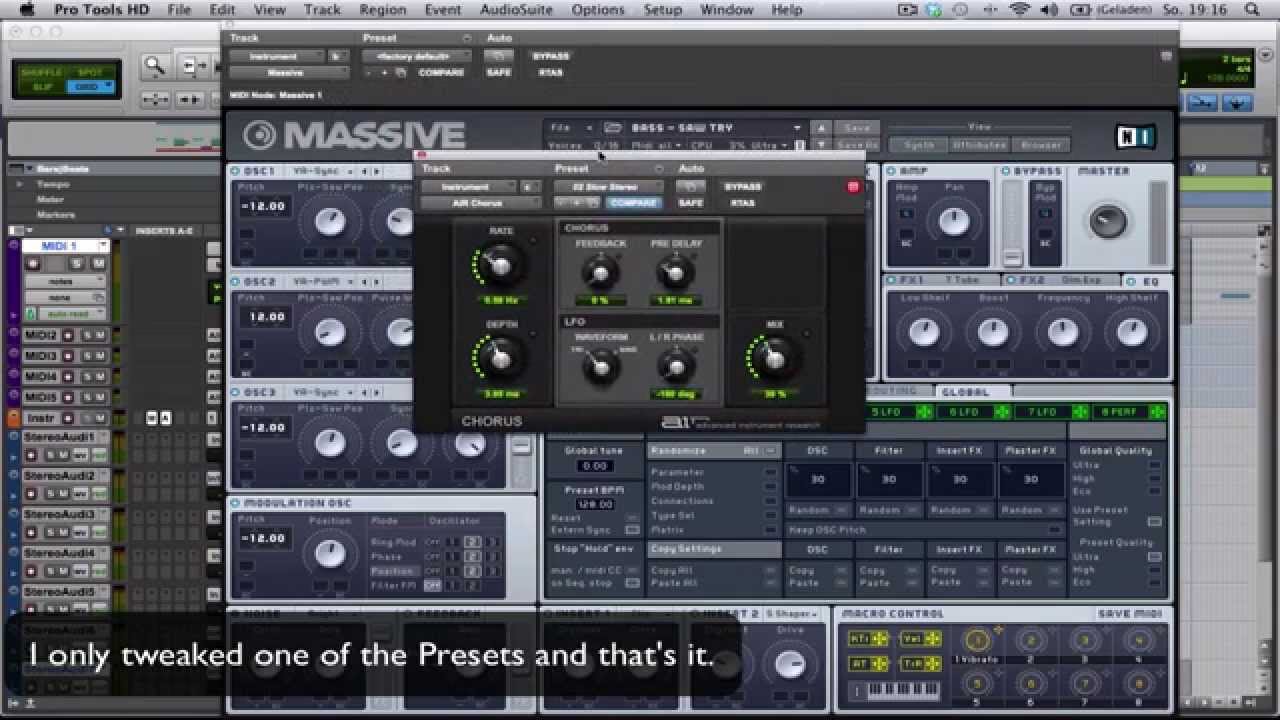Open factory default preset dropdown in Massive window

417,57
